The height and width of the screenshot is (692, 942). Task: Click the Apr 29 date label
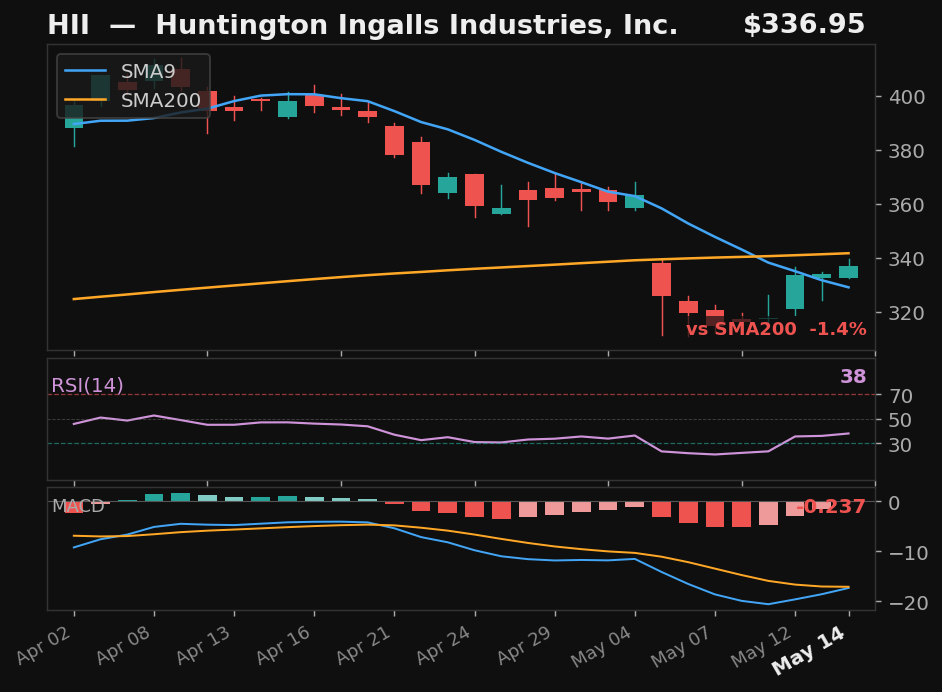[x=526, y=645]
